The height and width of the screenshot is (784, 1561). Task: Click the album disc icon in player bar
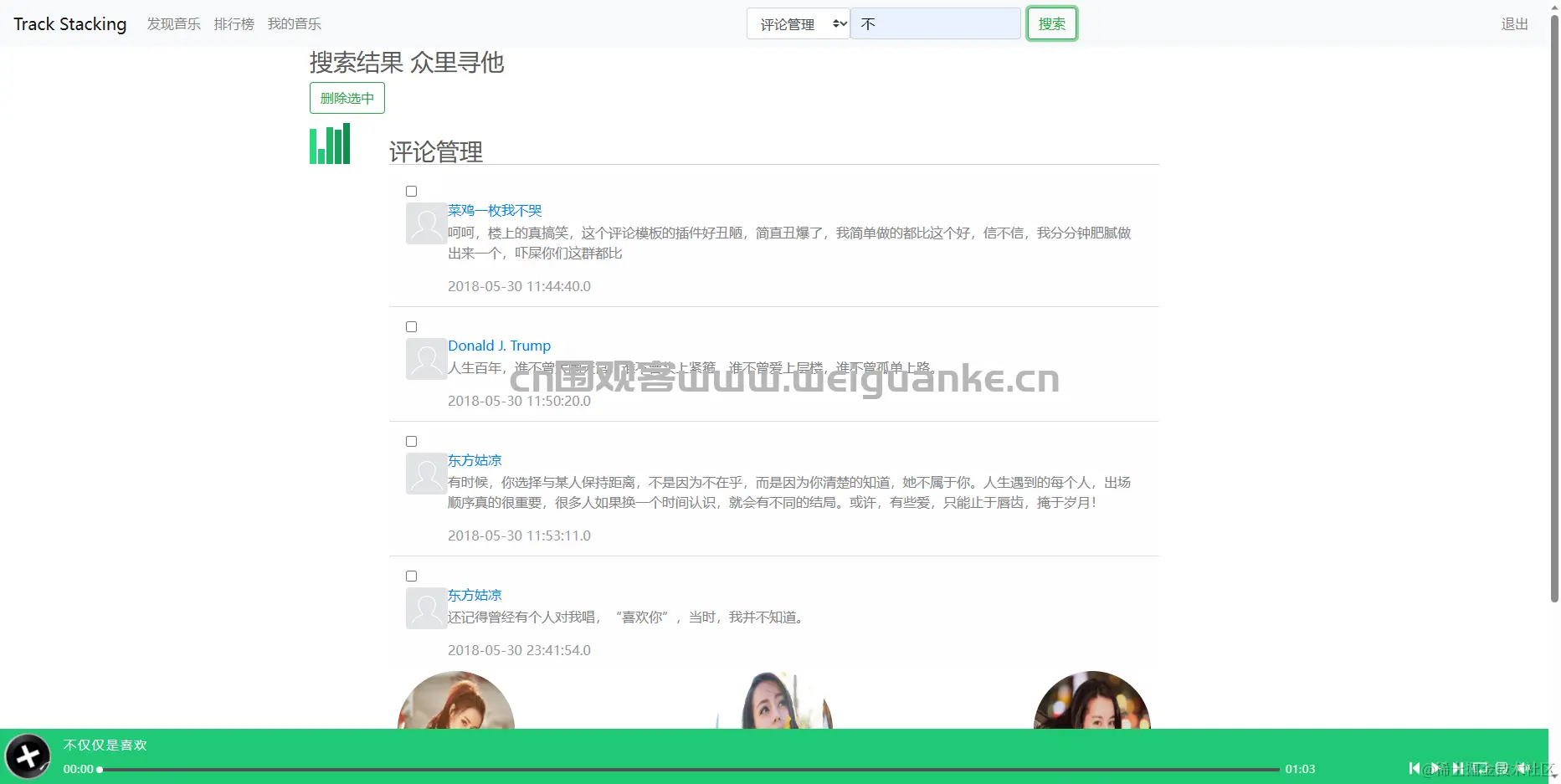pos(28,756)
